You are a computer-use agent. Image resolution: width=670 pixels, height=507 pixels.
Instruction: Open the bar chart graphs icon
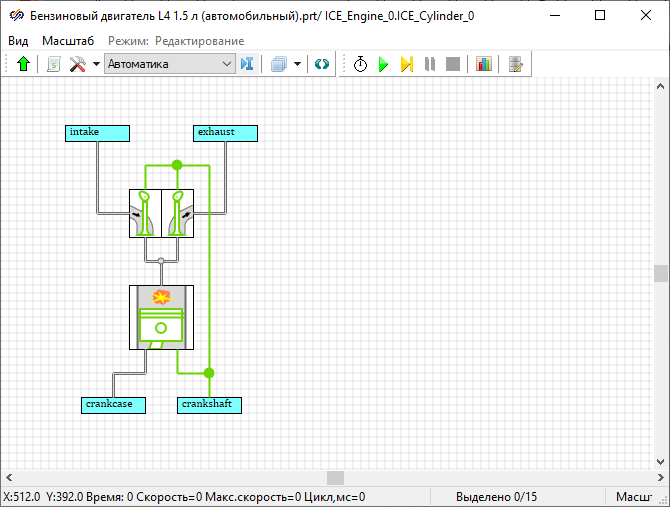point(484,64)
